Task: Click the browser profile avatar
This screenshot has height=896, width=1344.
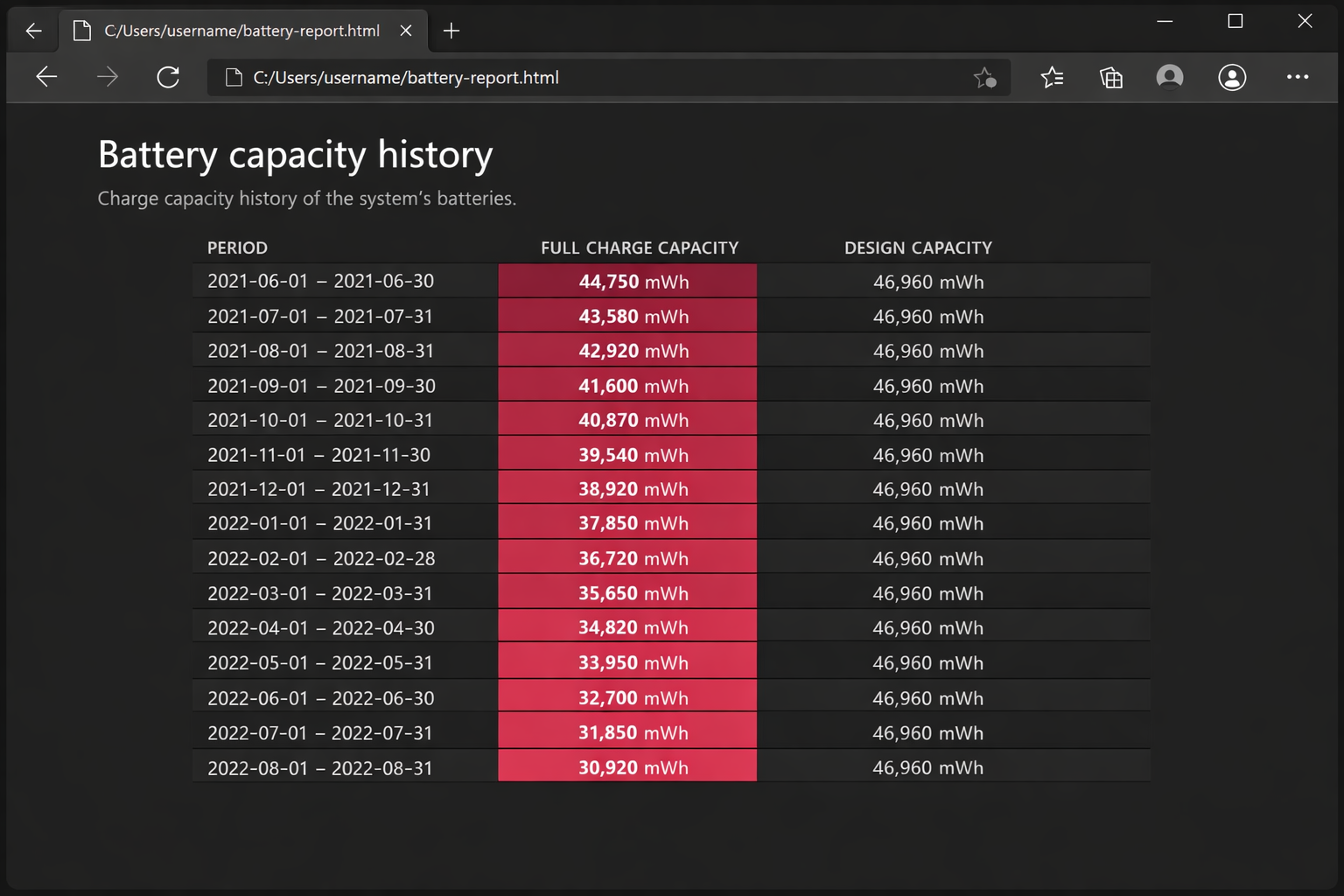Action: click(x=1169, y=77)
